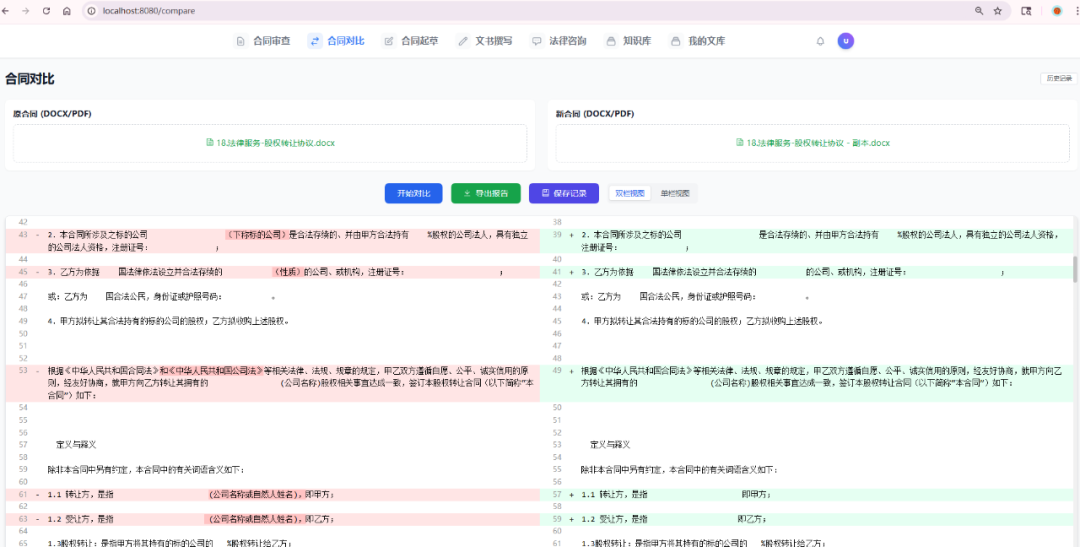The image size is (1080, 547).
Task: Open 历史记录 history button
Action: point(1057,78)
